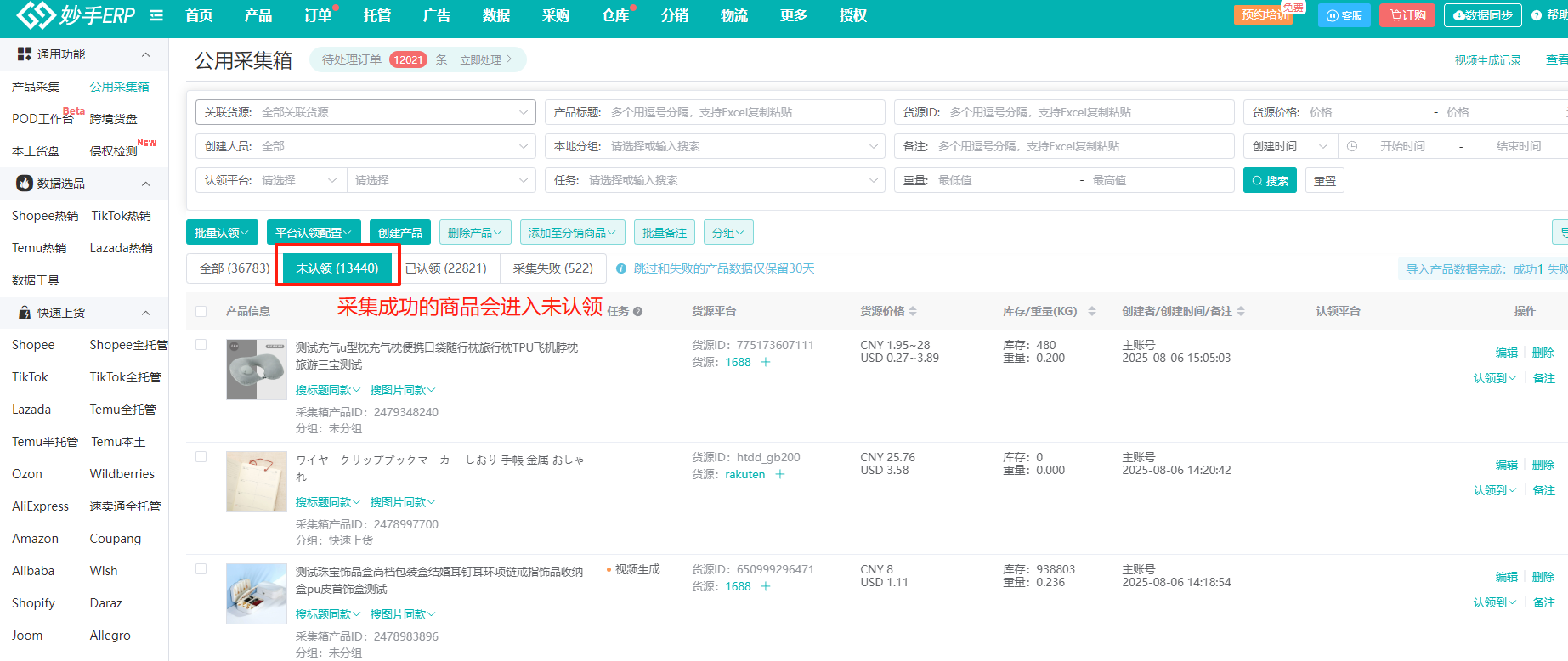This screenshot has height=661, width=1568.
Task: Collapse the 通用功能 sidebar section
Action: [145, 54]
